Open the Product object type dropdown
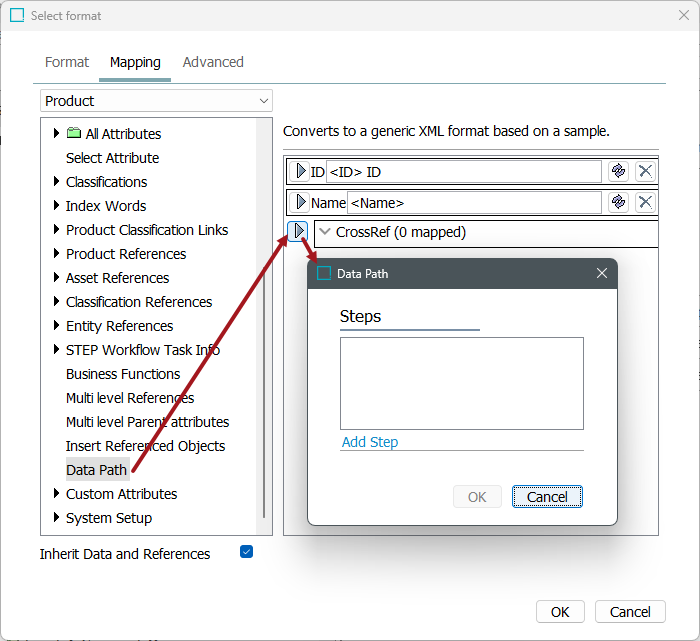This screenshot has height=641, width=700. click(x=156, y=101)
